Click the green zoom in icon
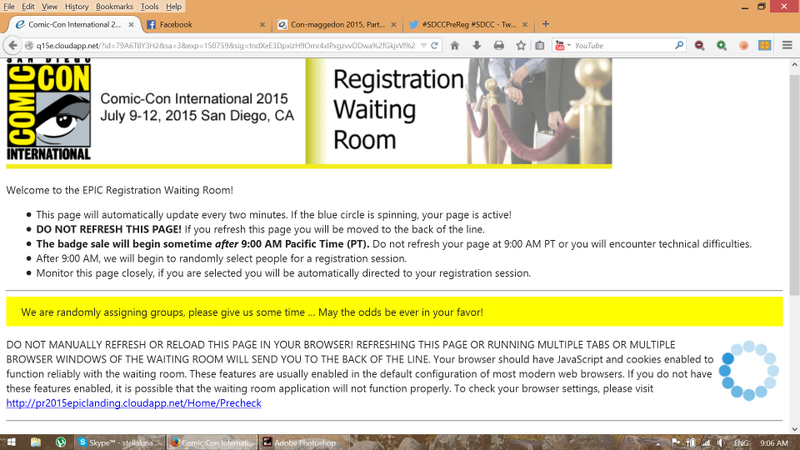This screenshot has width=800, height=450. [721, 45]
